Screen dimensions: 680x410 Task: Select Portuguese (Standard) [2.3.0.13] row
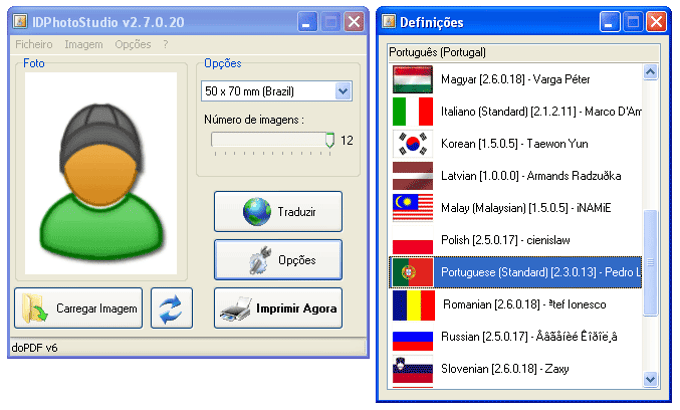pyautogui.click(x=515, y=272)
